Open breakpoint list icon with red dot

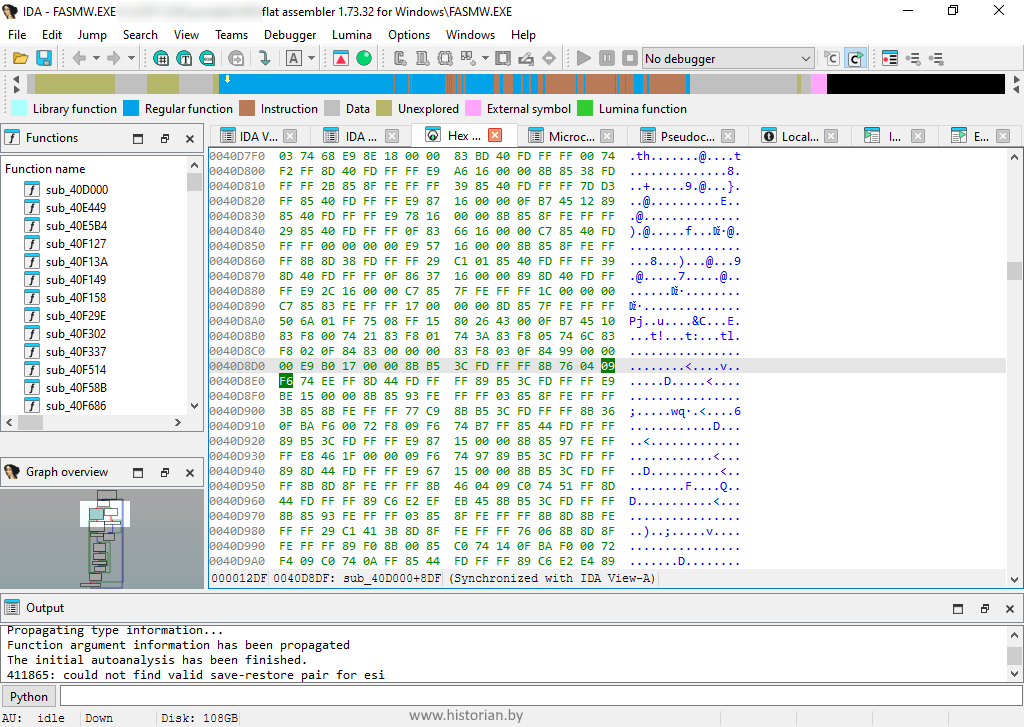tap(889, 59)
